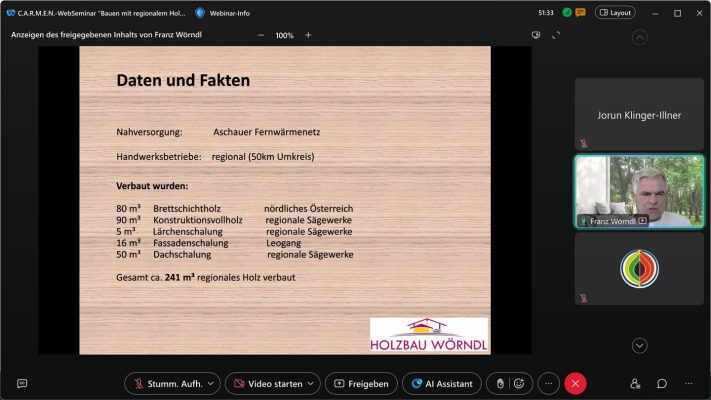Viewport: 711px width, 400px height.
Task: Unmute with the Stumm. Aufh. button
Action: tap(169, 384)
